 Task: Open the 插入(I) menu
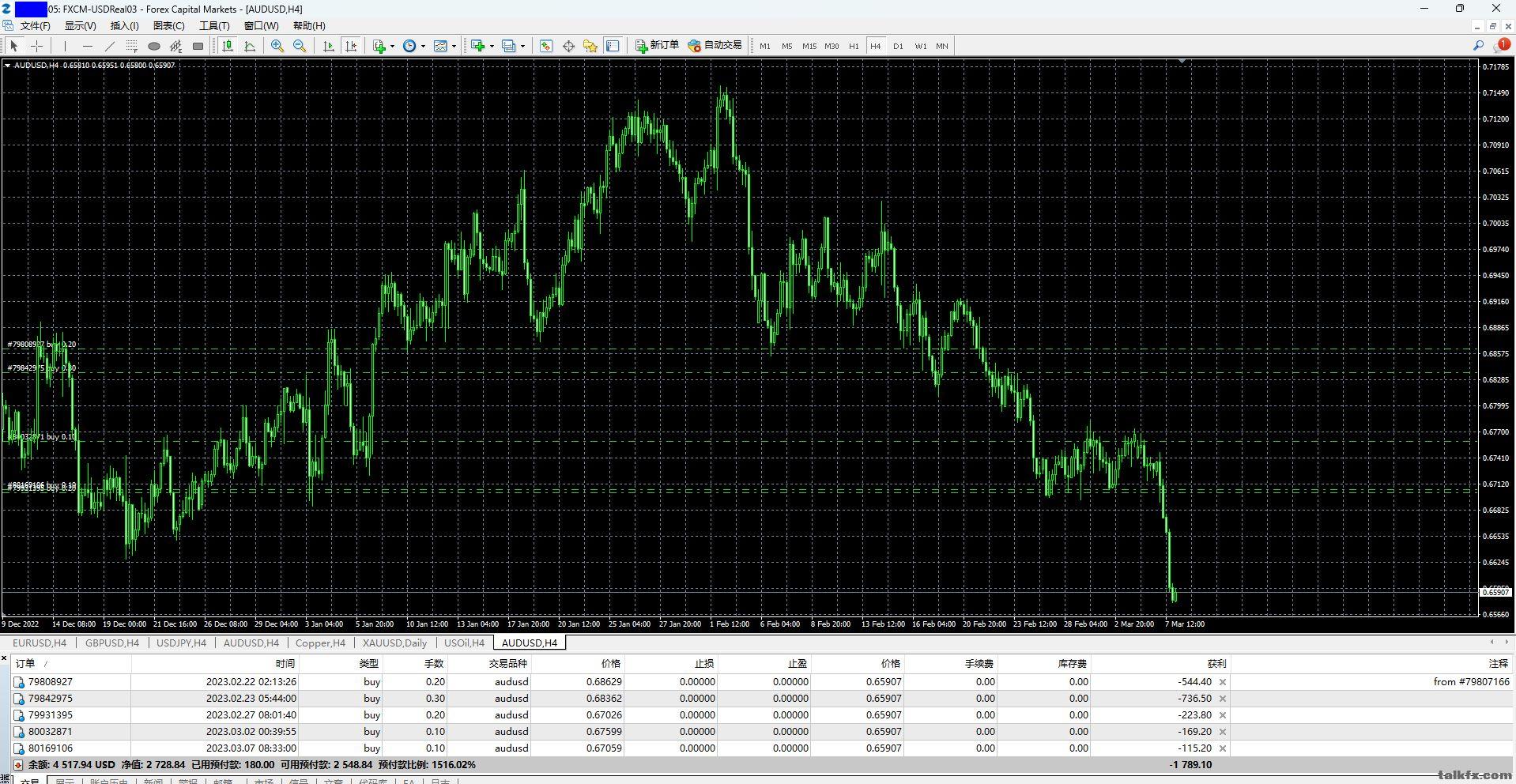[124, 25]
